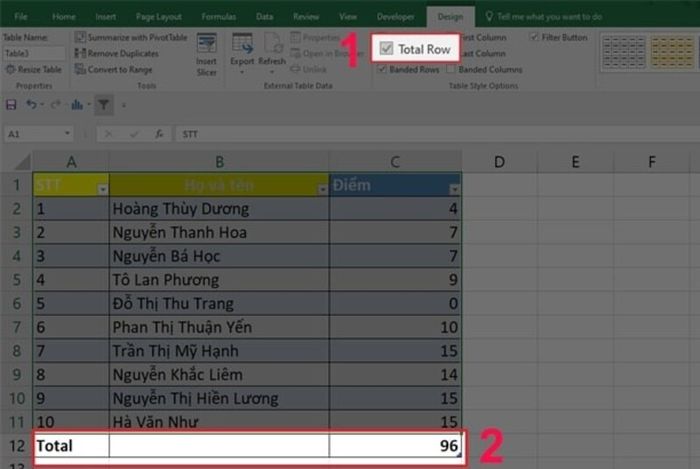Click the Table Name input field
700x469 pixels.
[x=34, y=54]
